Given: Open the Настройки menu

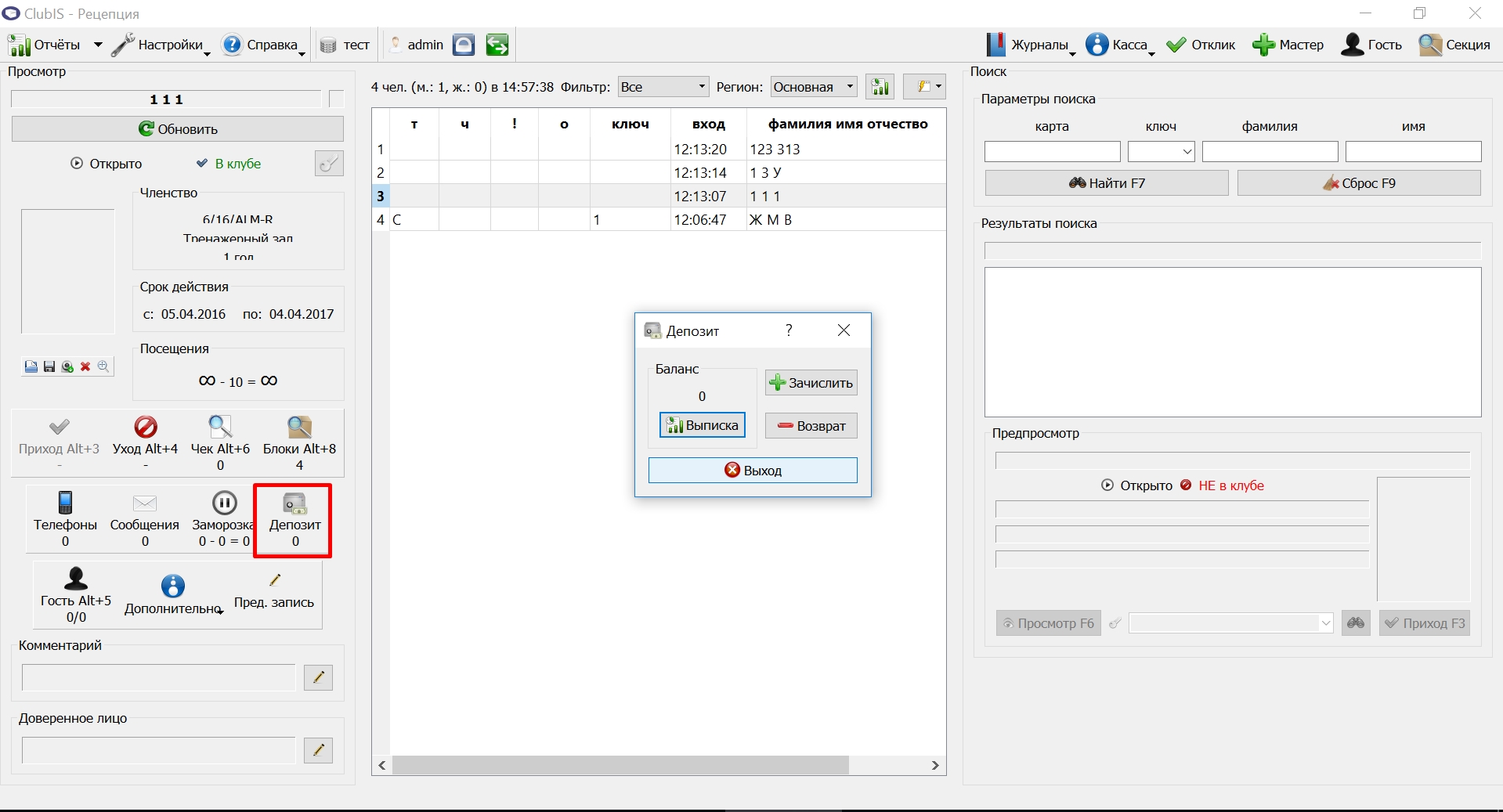Looking at the screenshot, I should pyautogui.click(x=161, y=45).
